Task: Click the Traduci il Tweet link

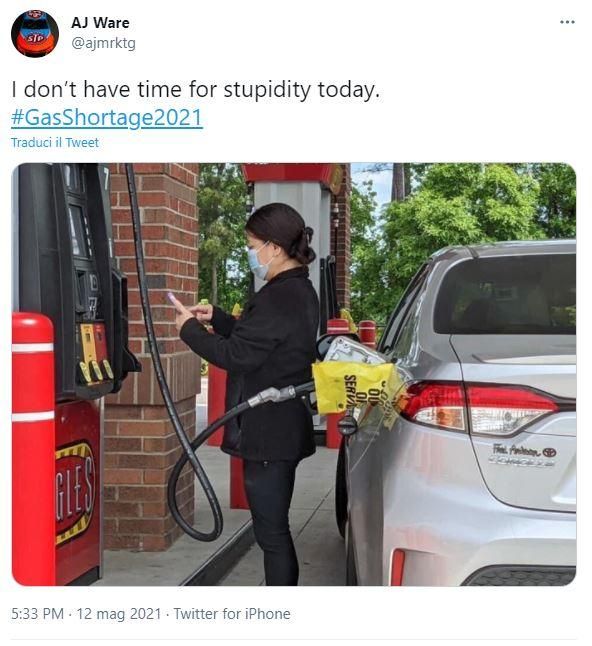Action: [x=55, y=143]
